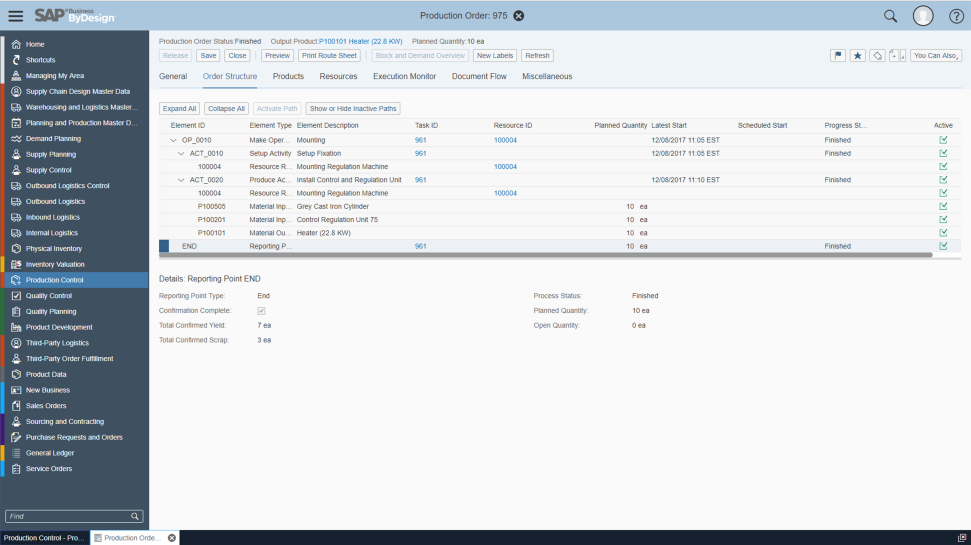971x545 pixels.
Task: Click the Print Route Sheet button
Action: pos(329,56)
